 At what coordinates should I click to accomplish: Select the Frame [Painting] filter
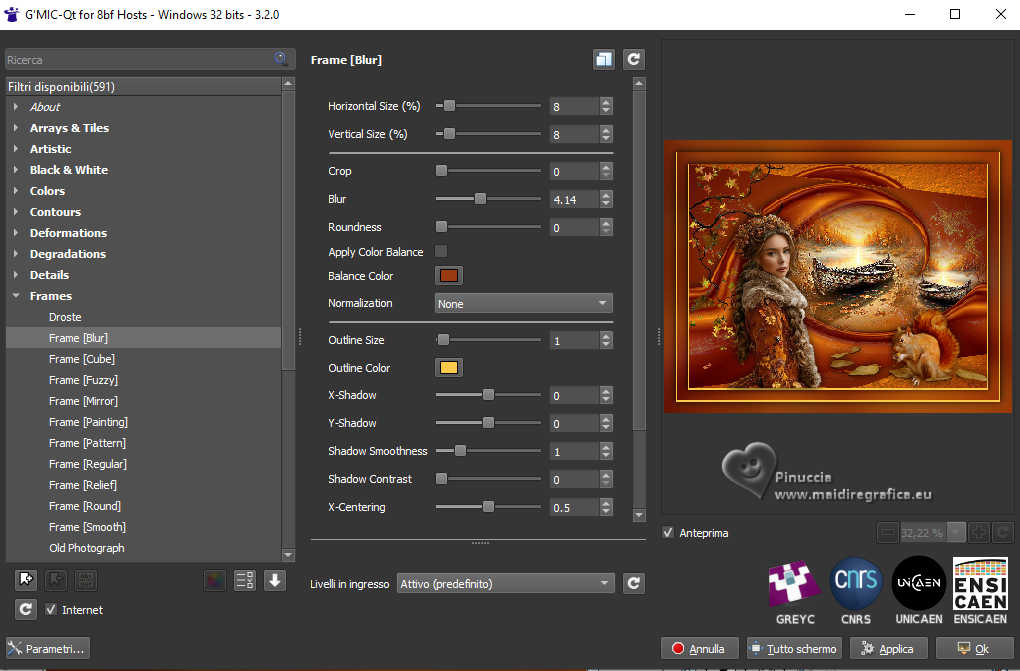(88, 422)
